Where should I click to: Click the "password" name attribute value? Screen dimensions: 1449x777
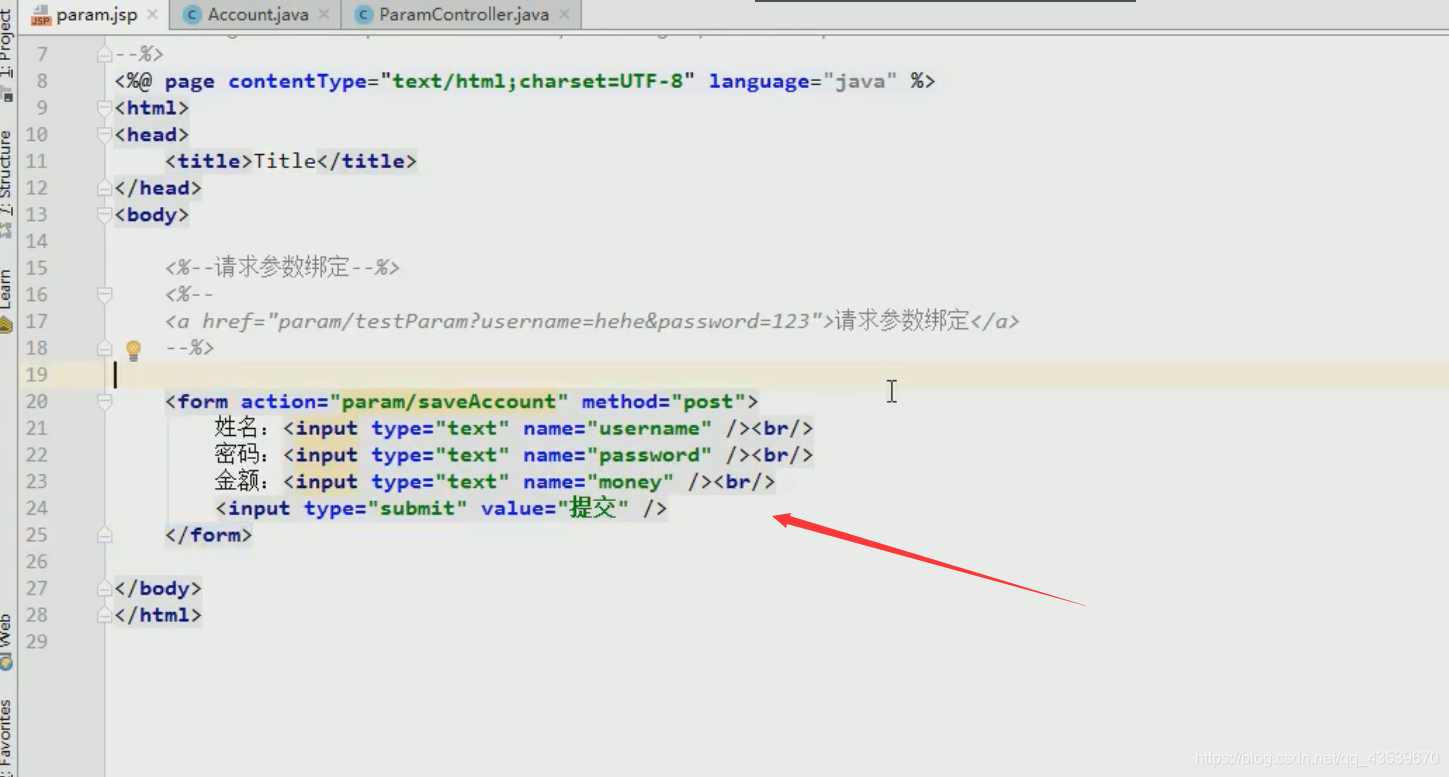click(649, 455)
